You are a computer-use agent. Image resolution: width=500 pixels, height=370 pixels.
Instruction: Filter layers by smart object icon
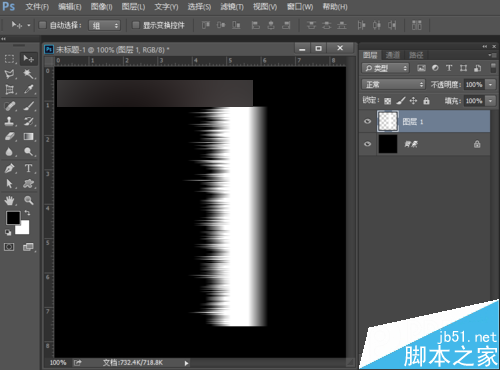click(x=477, y=68)
